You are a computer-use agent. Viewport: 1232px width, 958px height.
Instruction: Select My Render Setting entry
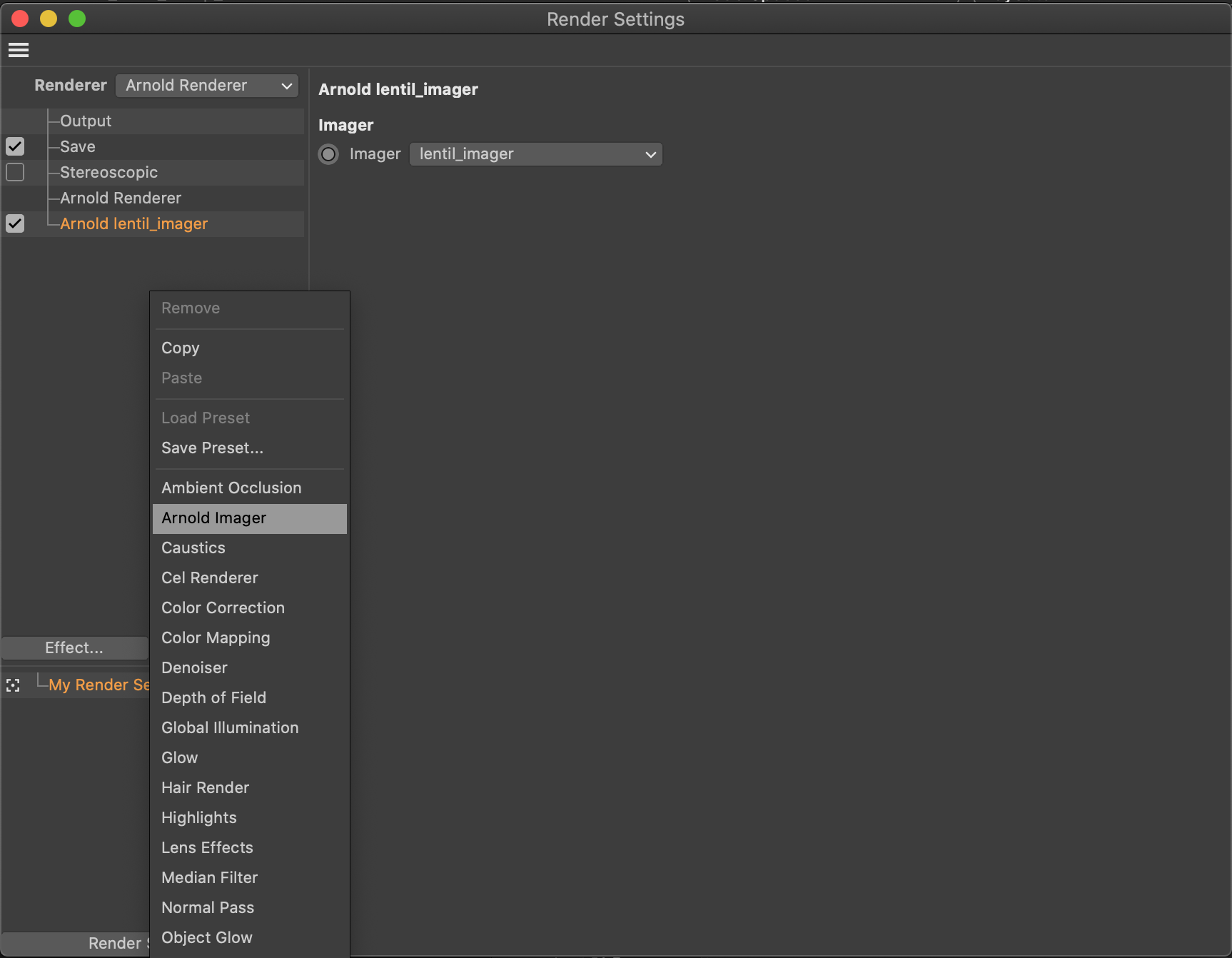[x=99, y=685]
